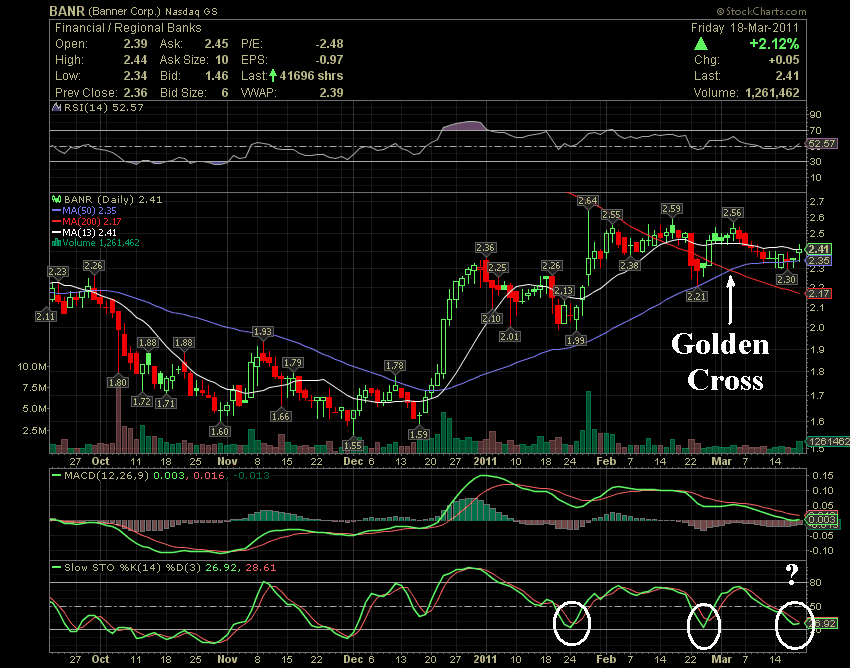Click the MACD(12,26,9) panel title
Screen dimensions: 850x668
(x=106, y=476)
